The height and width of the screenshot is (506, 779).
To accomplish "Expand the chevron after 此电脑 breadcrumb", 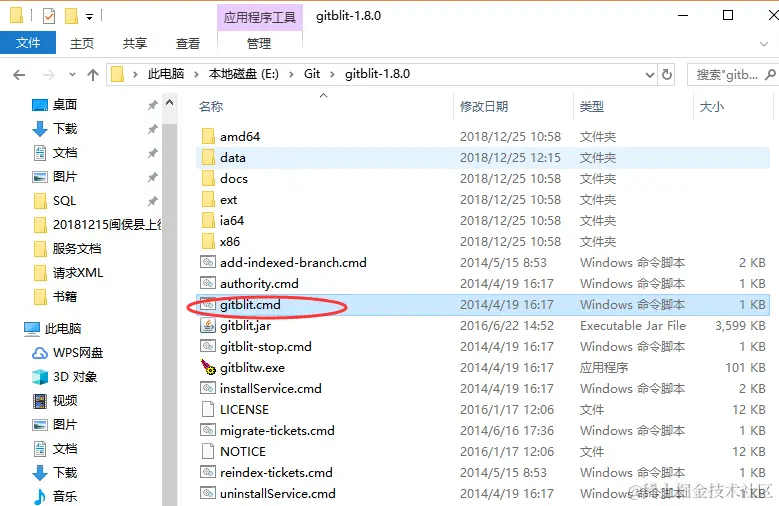I will (196, 75).
